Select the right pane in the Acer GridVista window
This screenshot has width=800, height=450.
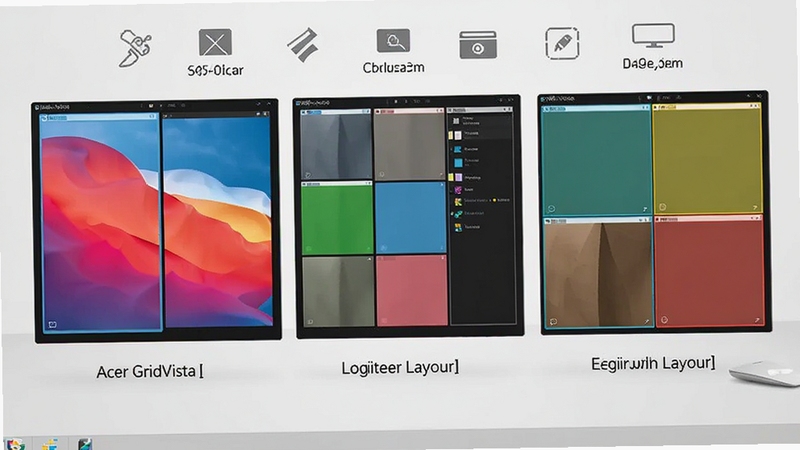pos(216,219)
